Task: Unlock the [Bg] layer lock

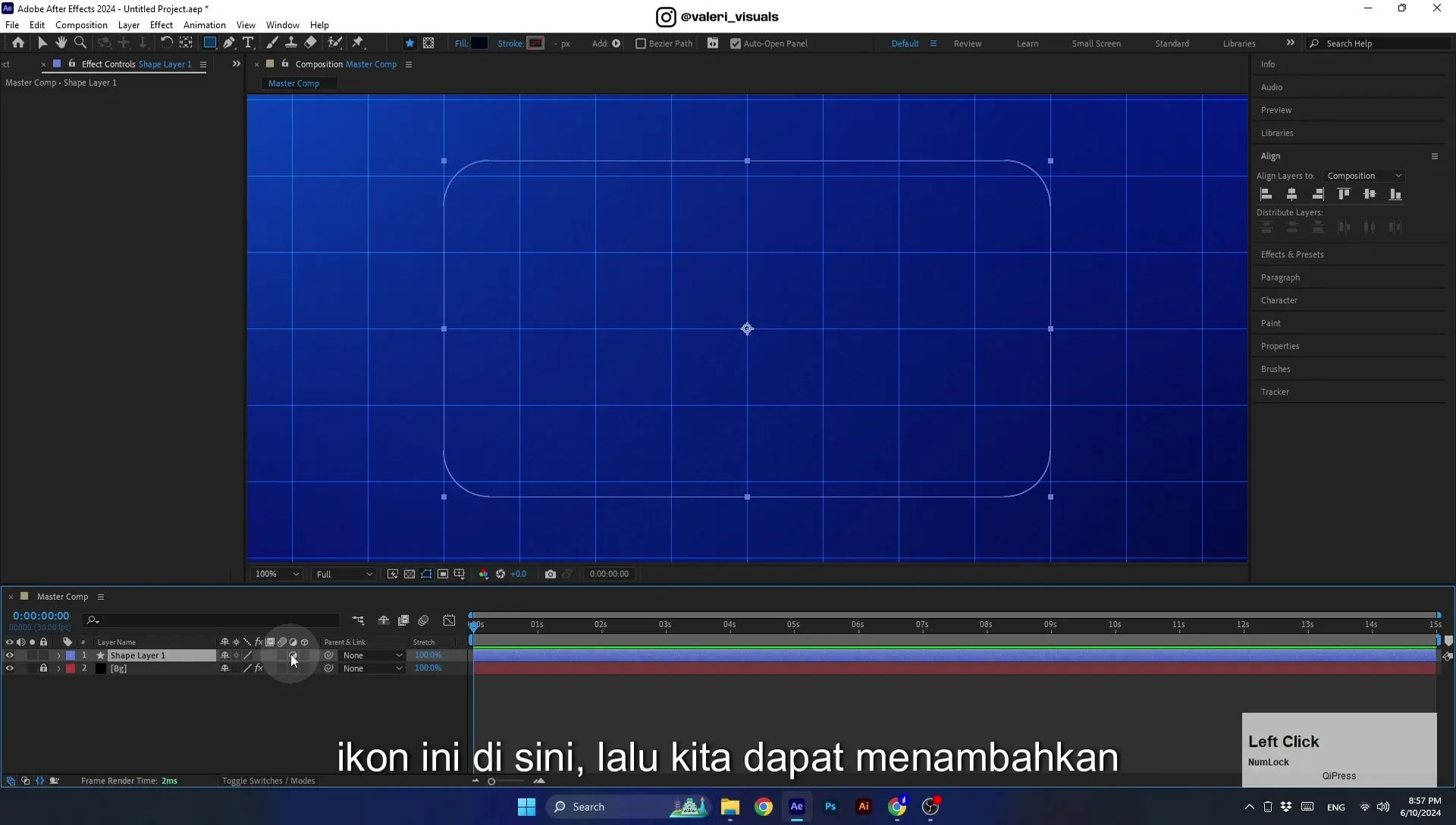Action: click(43, 668)
